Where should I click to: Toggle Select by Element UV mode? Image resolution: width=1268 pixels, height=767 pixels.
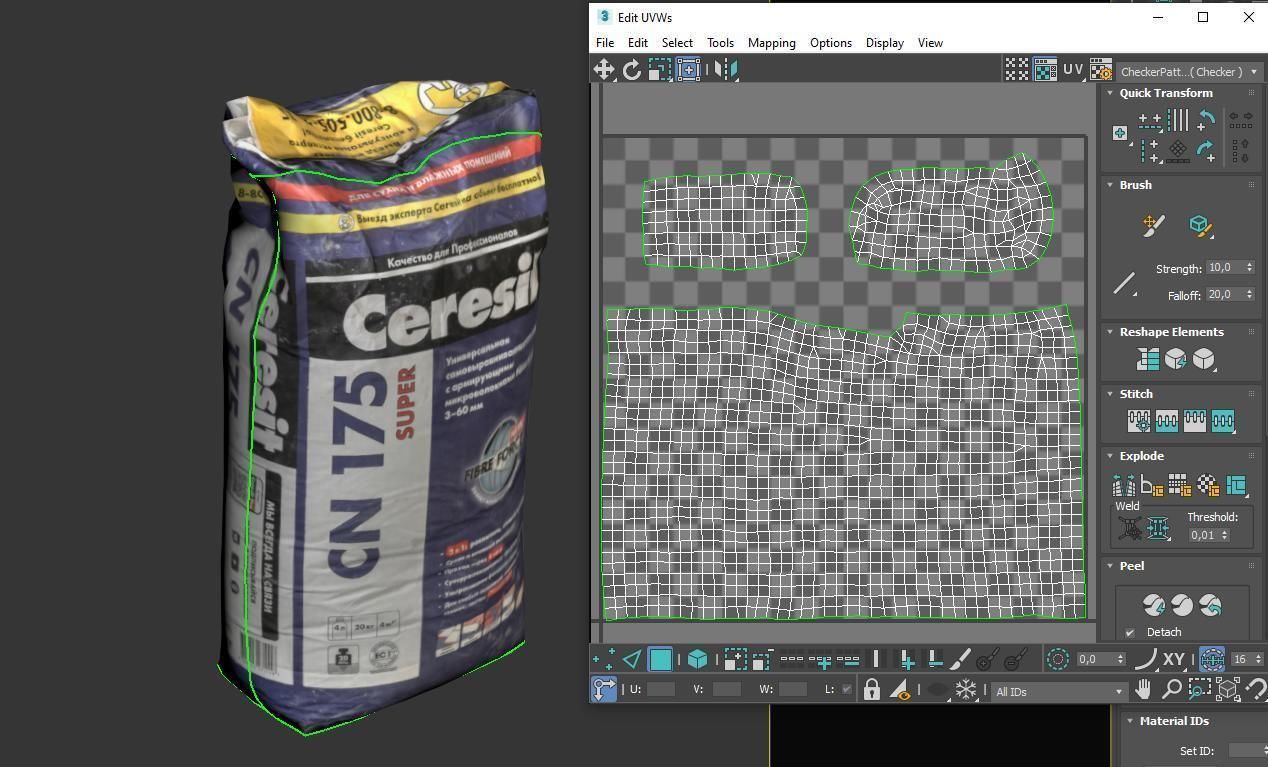coord(697,659)
